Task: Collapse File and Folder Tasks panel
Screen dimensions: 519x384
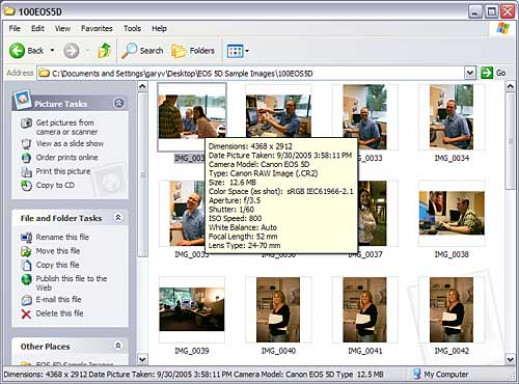Action: point(118,218)
